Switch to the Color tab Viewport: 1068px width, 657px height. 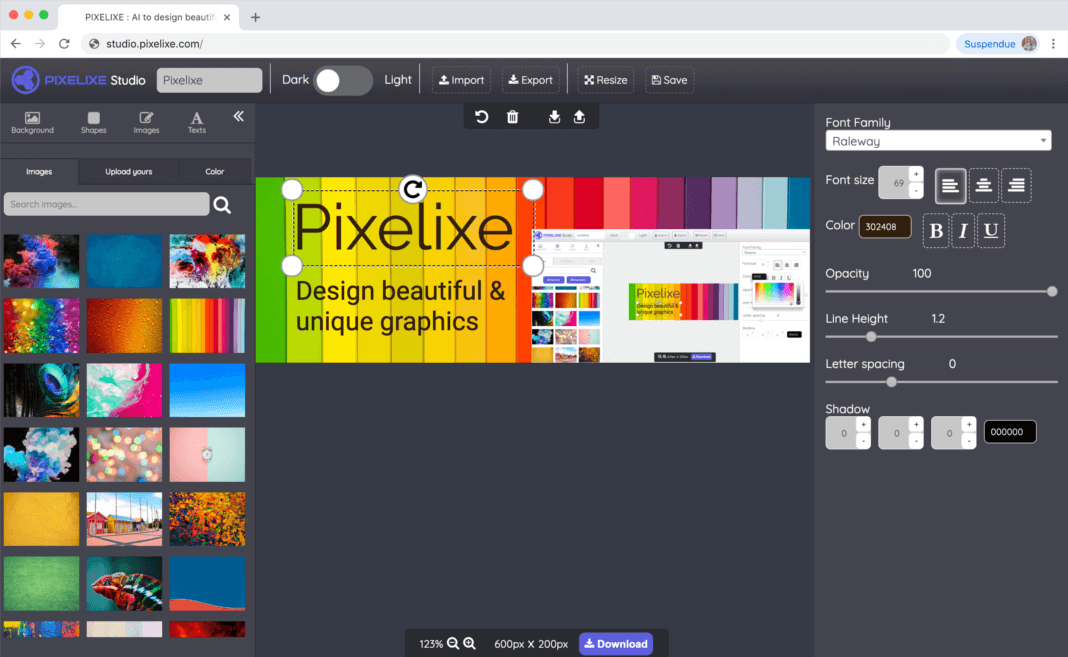(212, 171)
